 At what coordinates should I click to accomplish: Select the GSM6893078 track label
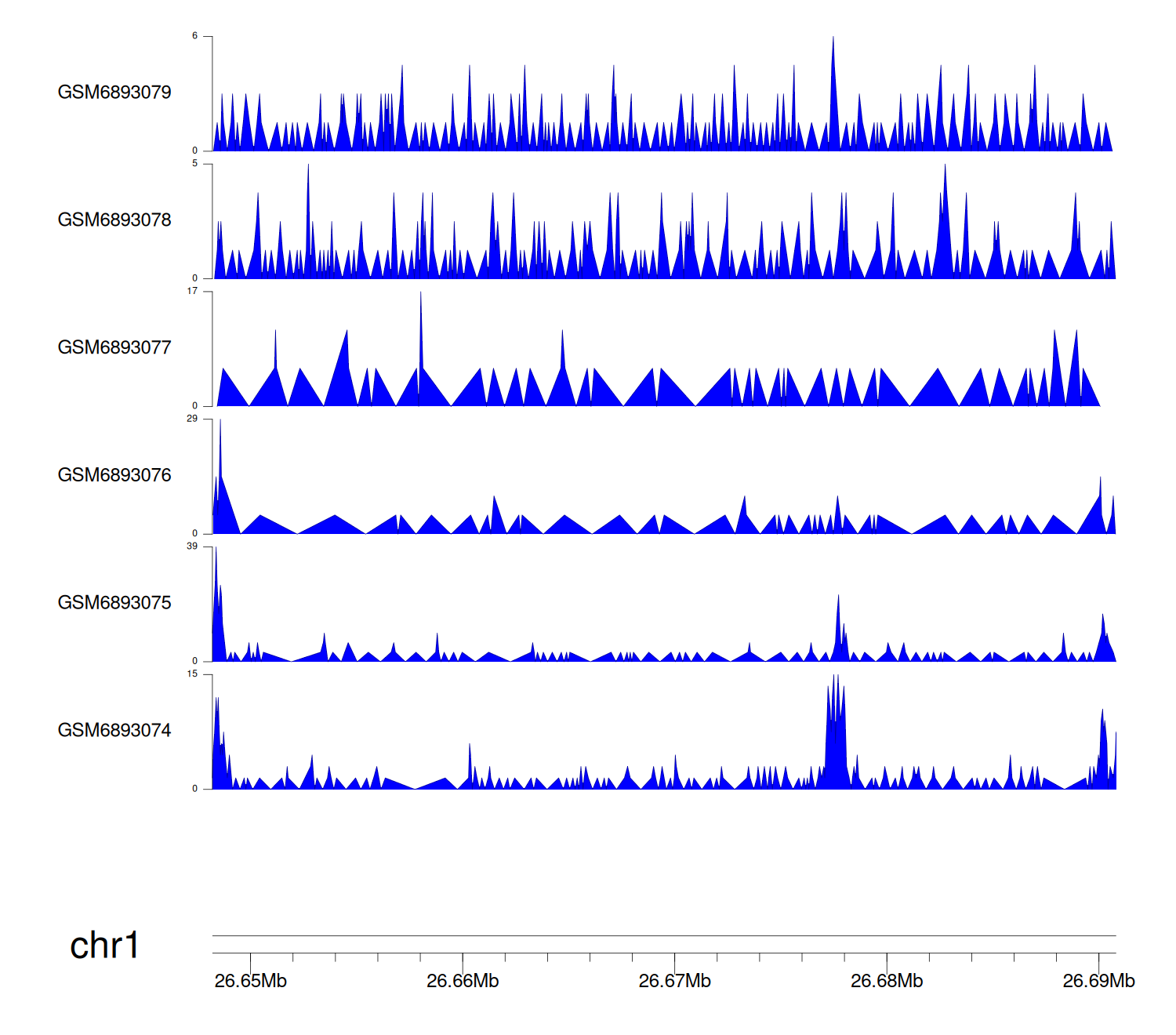[114, 220]
